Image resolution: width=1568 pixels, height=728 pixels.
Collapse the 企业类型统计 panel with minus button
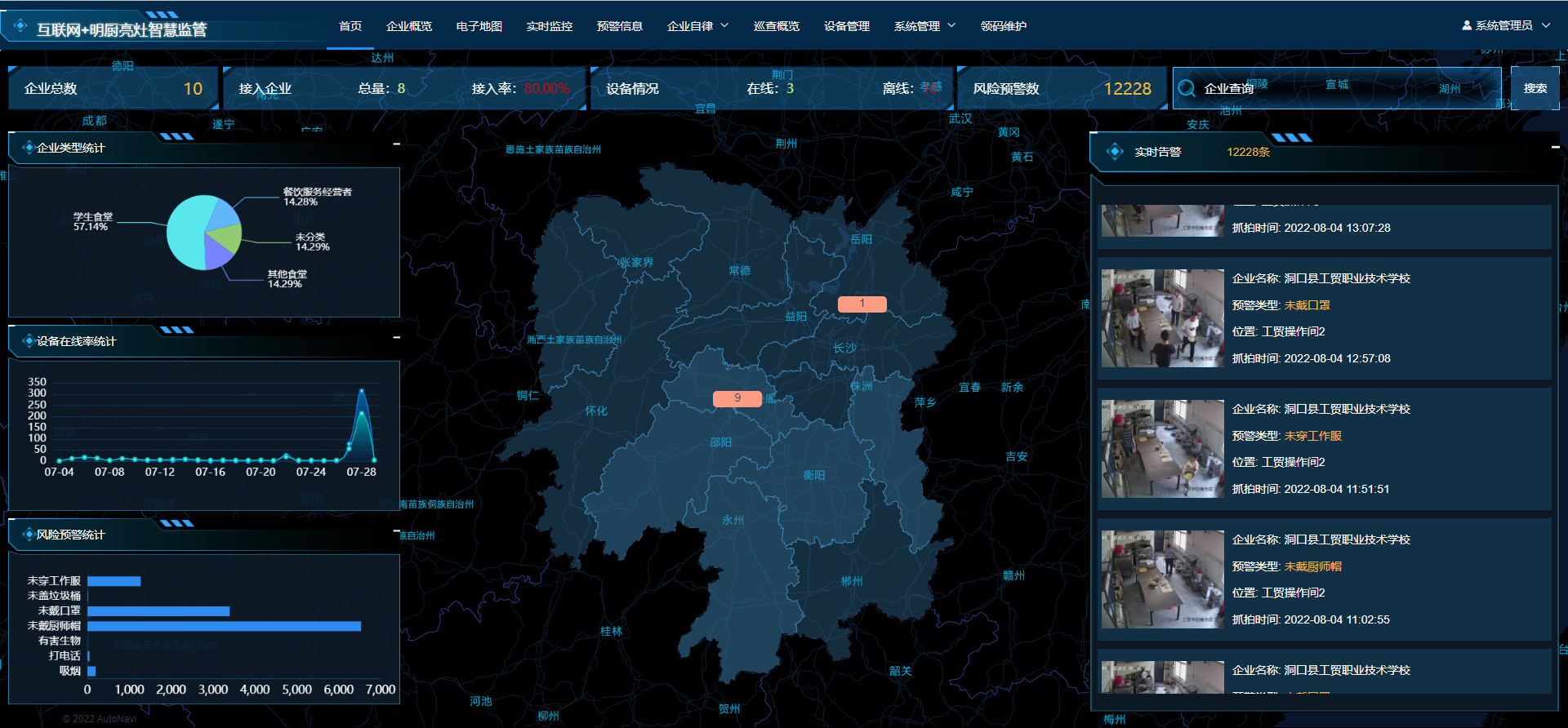[396, 144]
